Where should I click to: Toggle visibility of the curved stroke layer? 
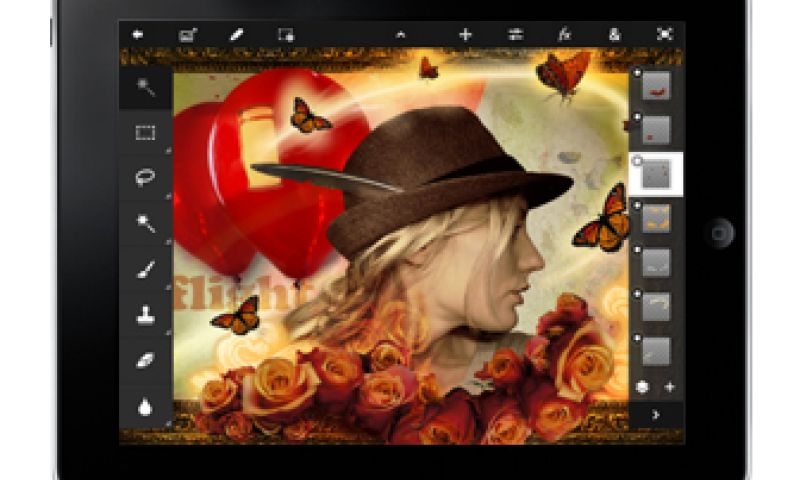637,294
